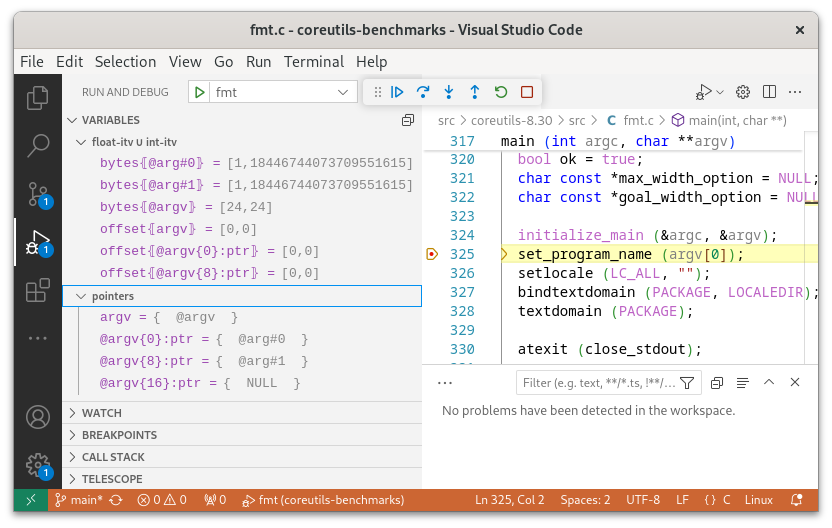The height and width of the screenshot is (528, 832).
Task: Click the Step Out debug icon
Action: point(475,92)
